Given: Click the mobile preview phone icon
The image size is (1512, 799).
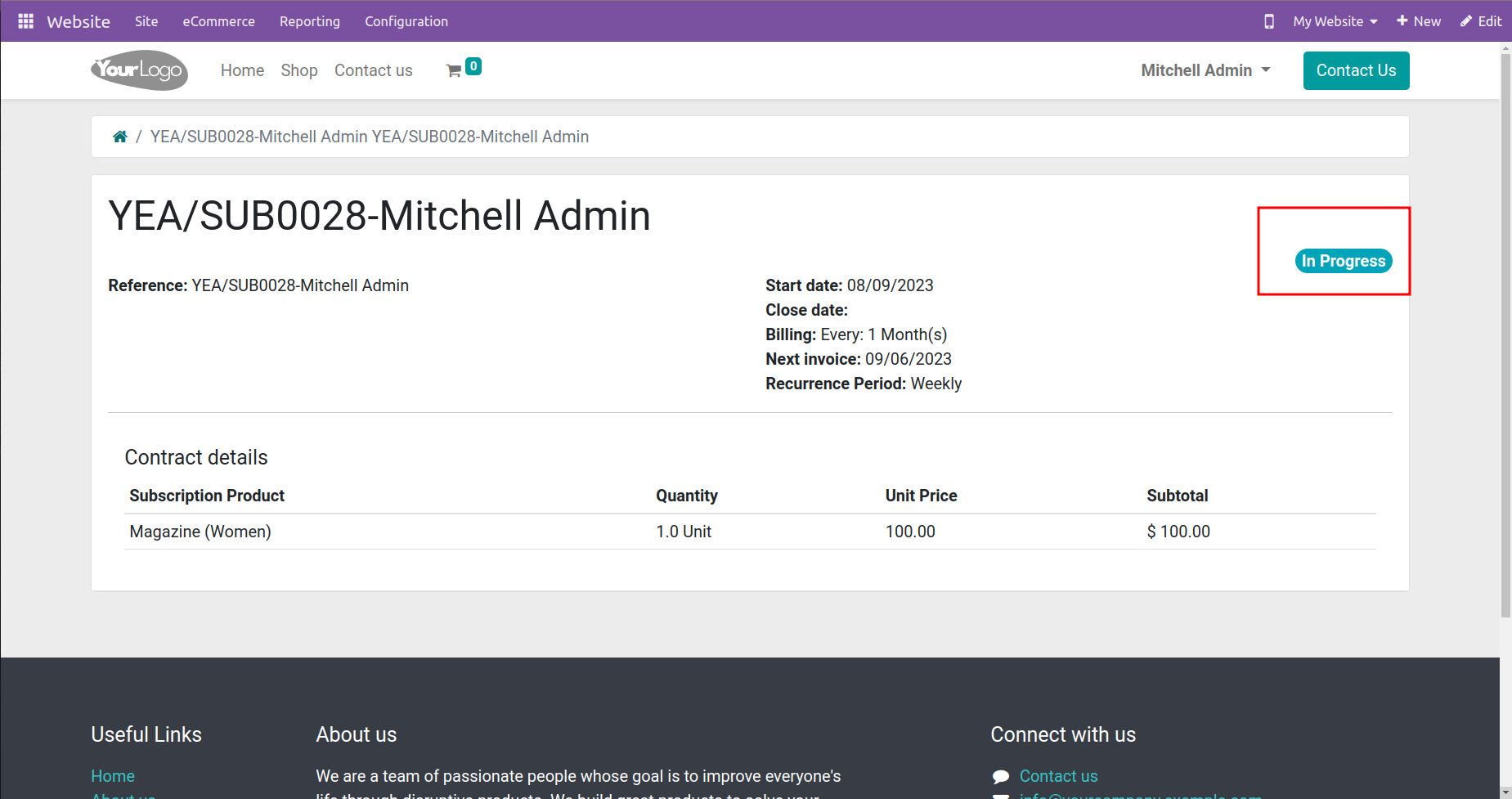Looking at the screenshot, I should [x=1269, y=21].
